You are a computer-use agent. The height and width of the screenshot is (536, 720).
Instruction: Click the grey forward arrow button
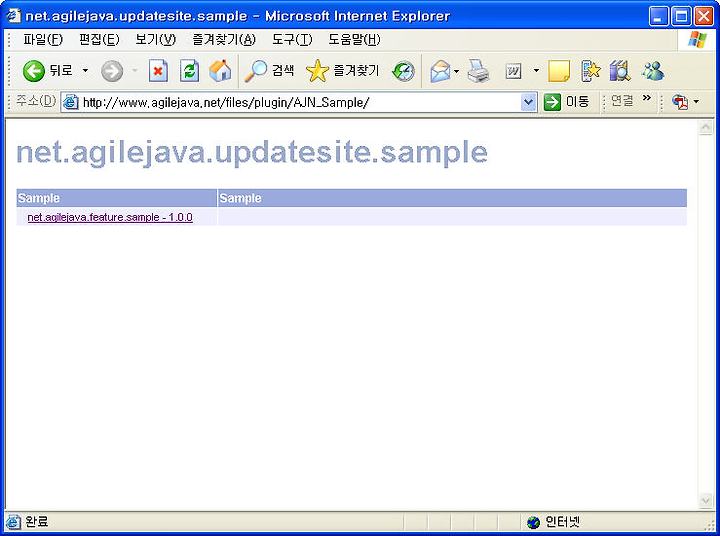coord(112,71)
